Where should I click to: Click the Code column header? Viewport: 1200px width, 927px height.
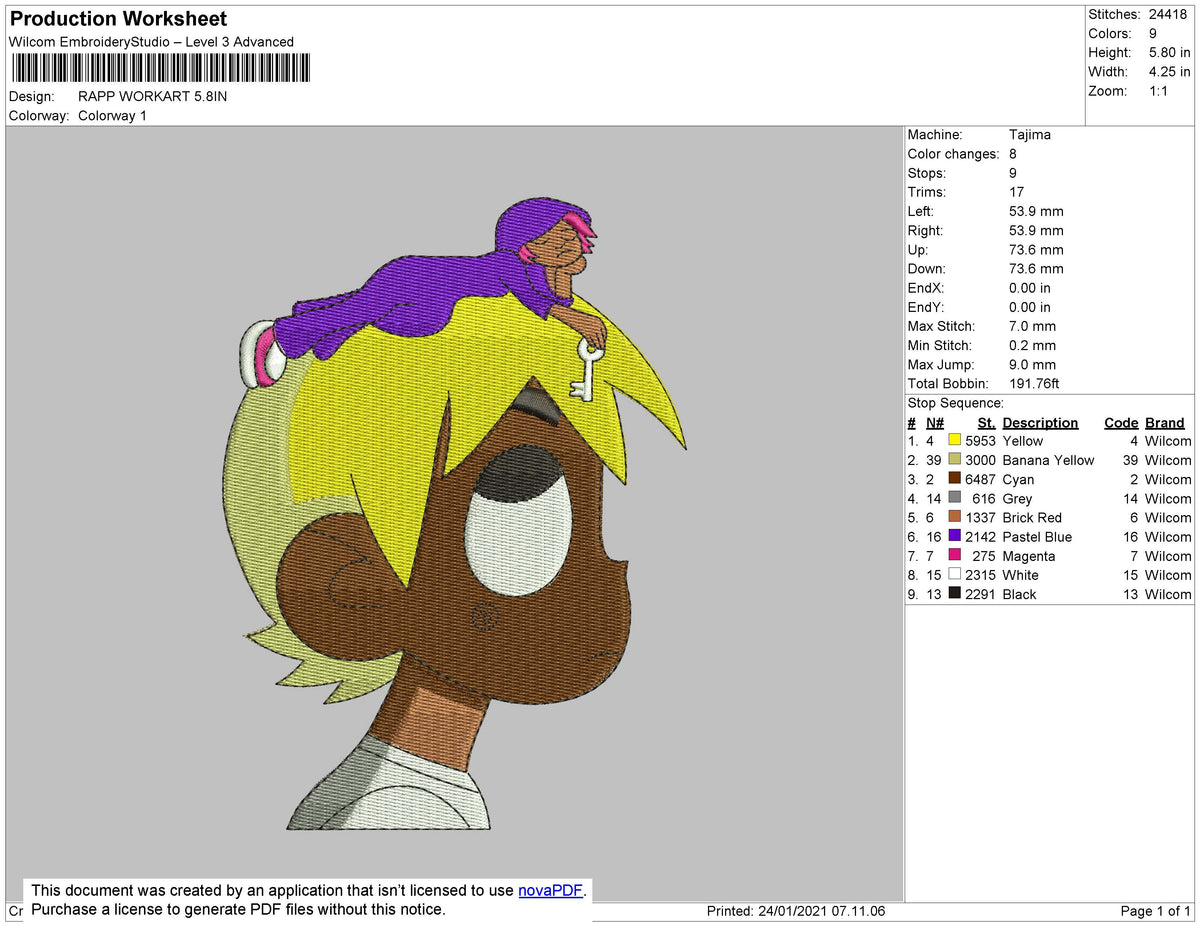(x=1120, y=423)
